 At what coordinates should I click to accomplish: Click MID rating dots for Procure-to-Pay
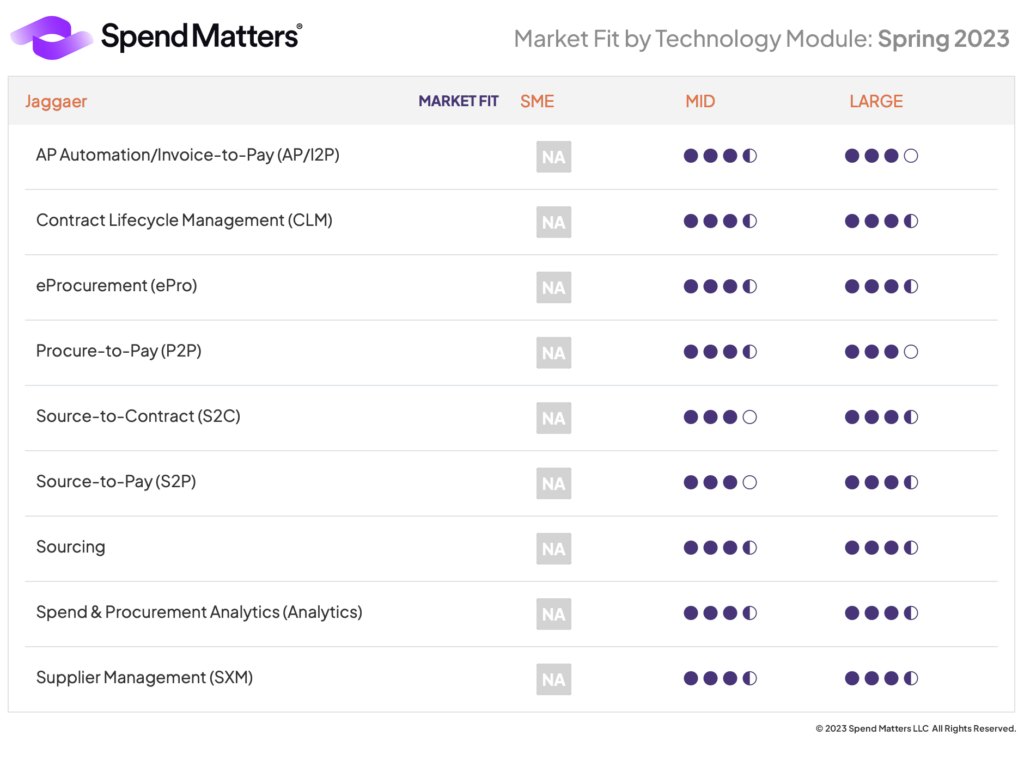(x=720, y=351)
